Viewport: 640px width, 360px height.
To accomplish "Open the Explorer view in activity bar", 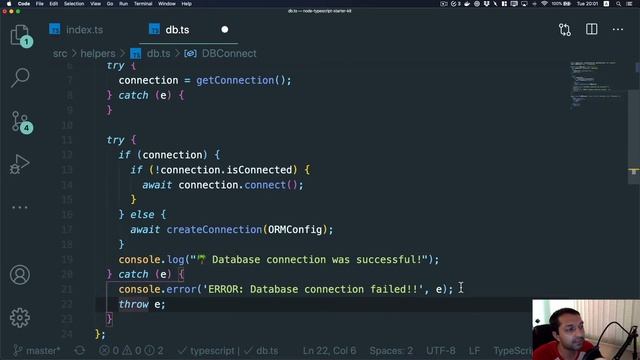I will click(20, 36).
